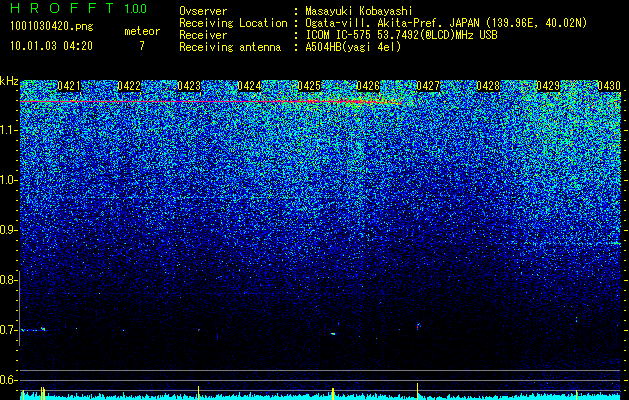
Task: Click the kHz unit label on the frequency axis
Action: coord(9,81)
